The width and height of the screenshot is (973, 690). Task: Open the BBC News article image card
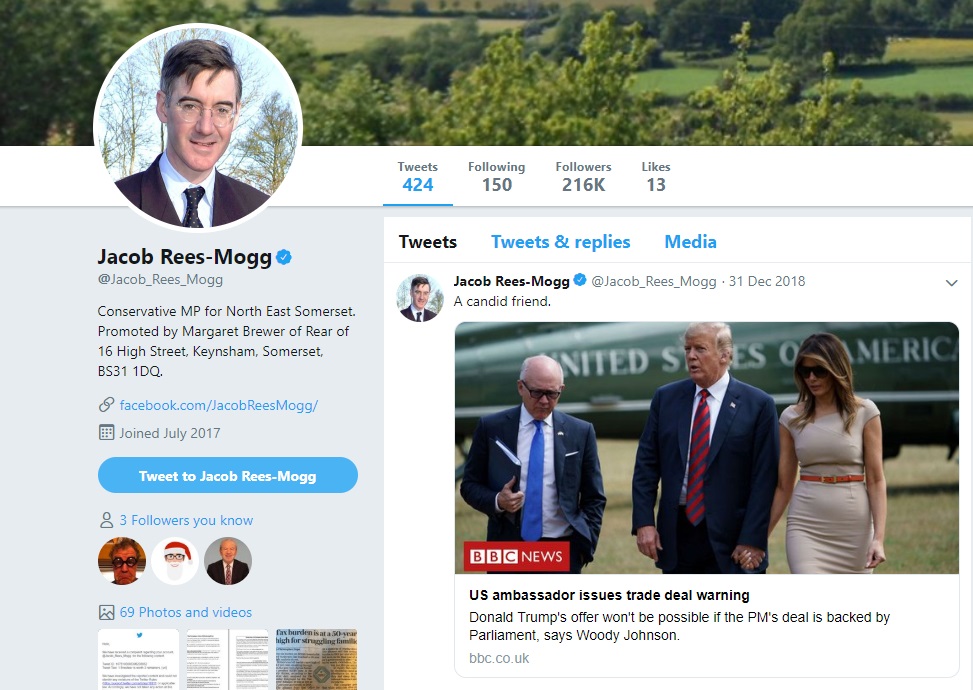point(706,448)
